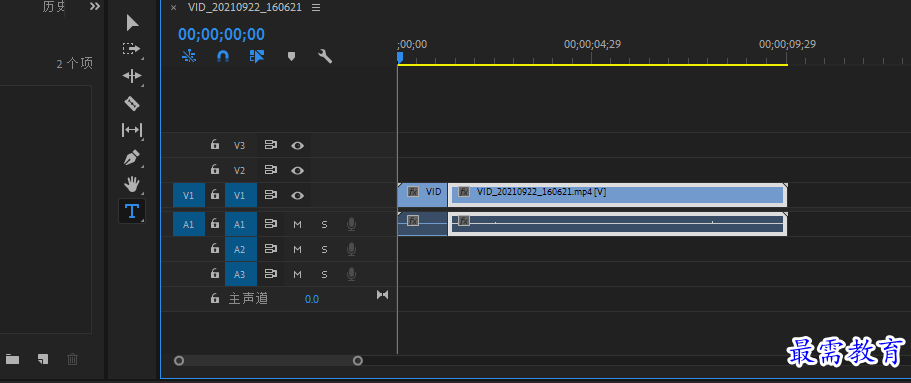
Task: Expand hidden panel tabs with double chevron
Action: [x=95, y=6]
